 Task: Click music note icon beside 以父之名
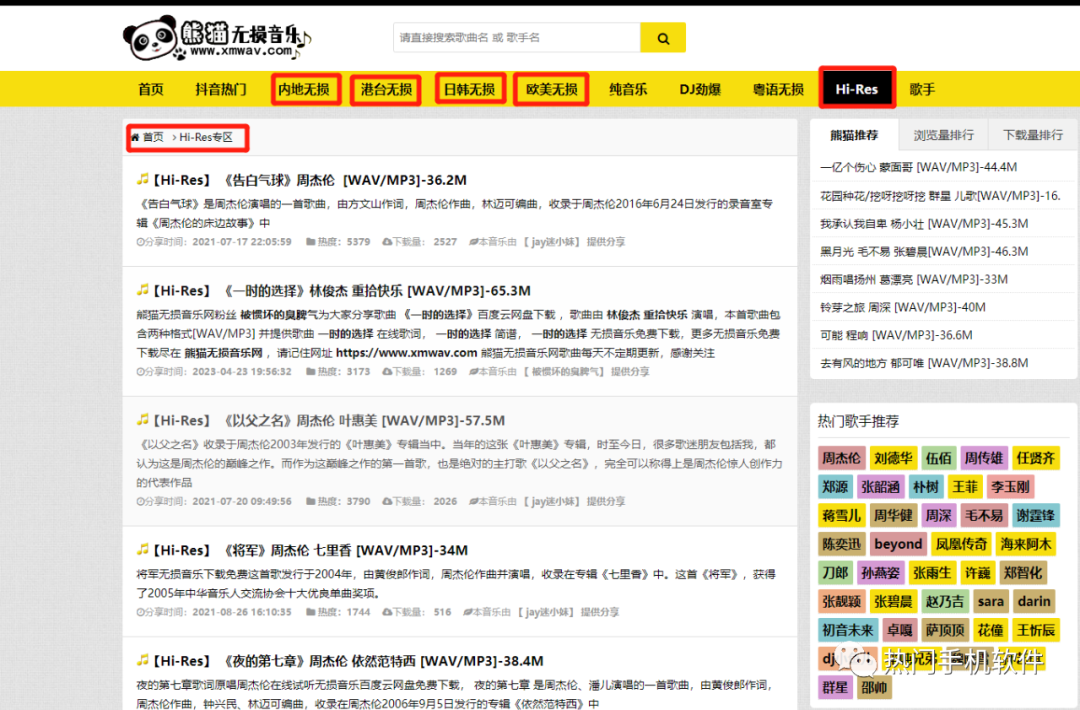143,419
